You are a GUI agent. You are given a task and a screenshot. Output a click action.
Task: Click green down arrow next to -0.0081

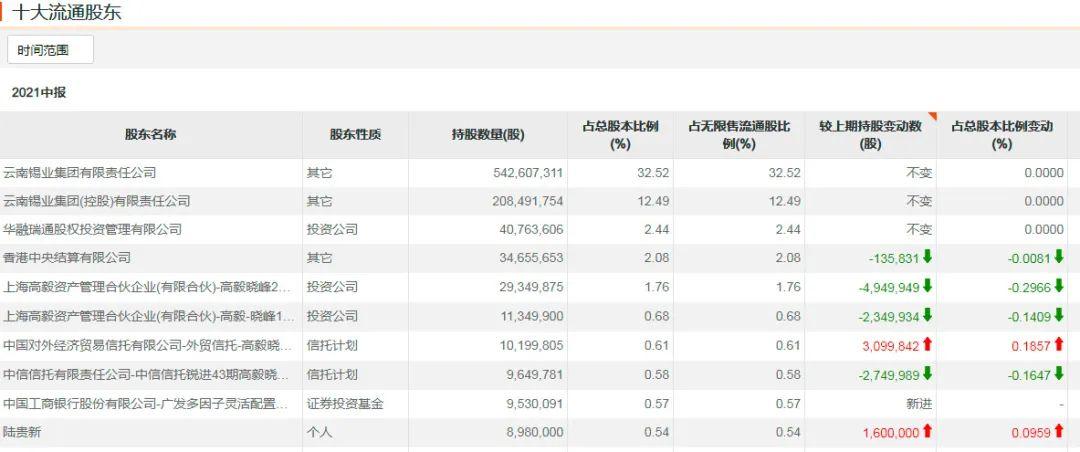pyautogui.click(x=1059, y=257)
